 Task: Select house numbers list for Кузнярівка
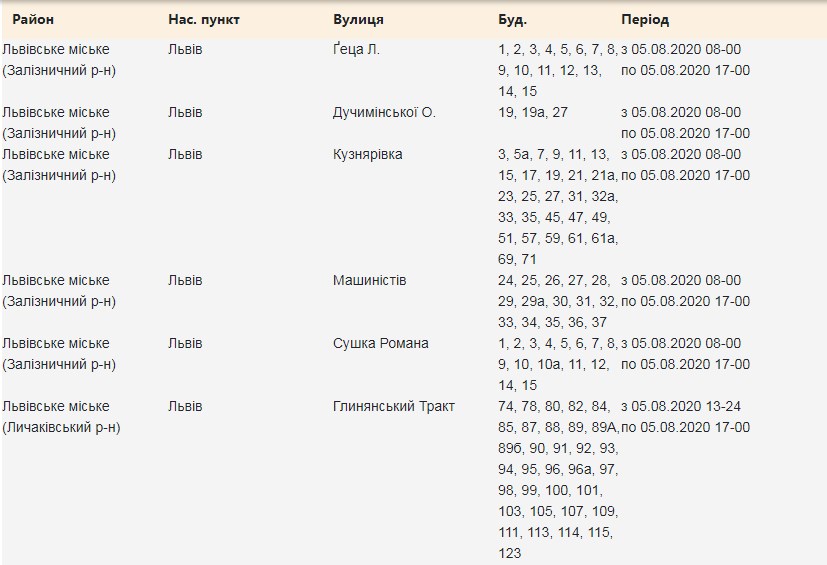coord(556,206)
